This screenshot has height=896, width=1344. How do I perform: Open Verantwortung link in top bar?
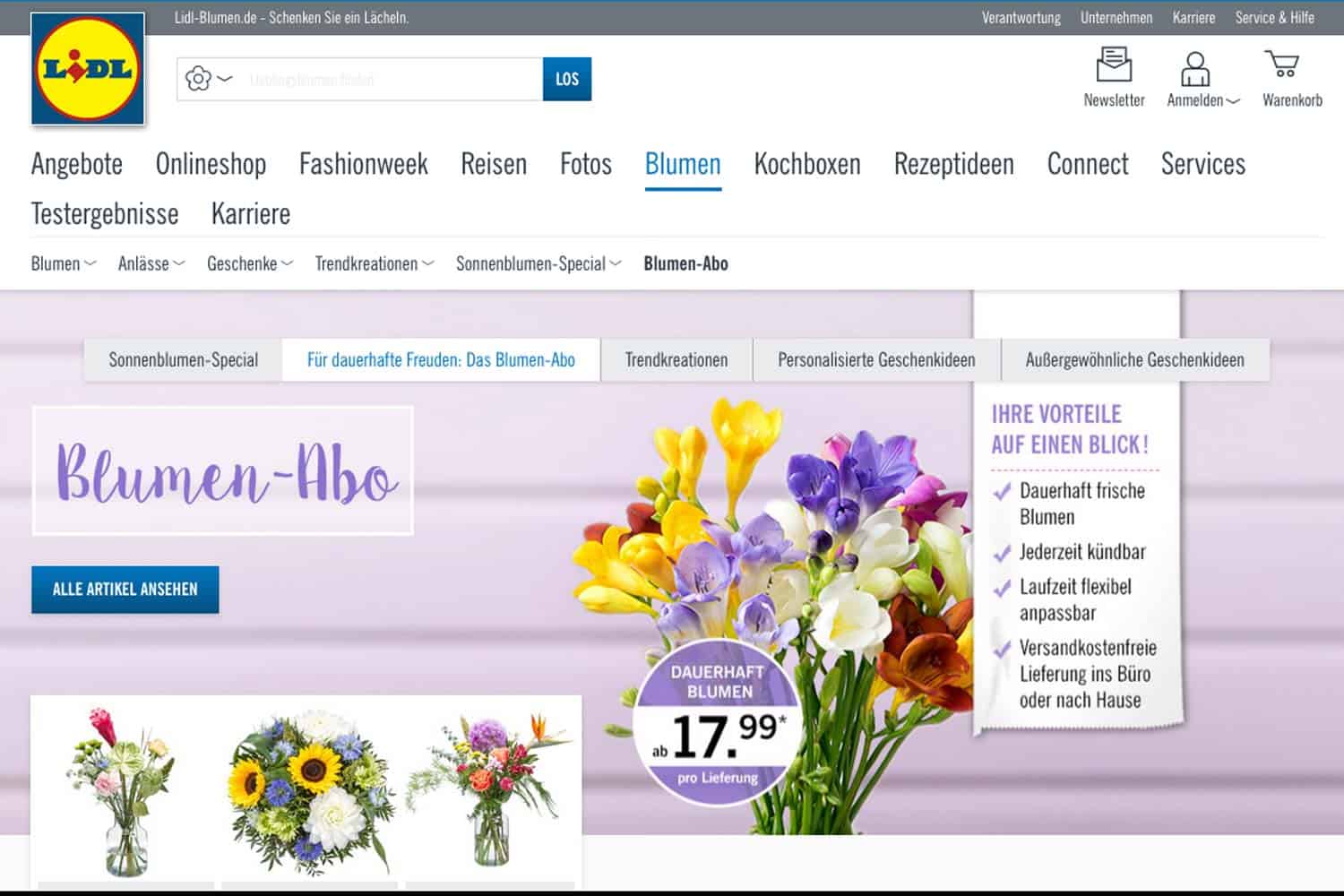click(x=1021, y=18)
